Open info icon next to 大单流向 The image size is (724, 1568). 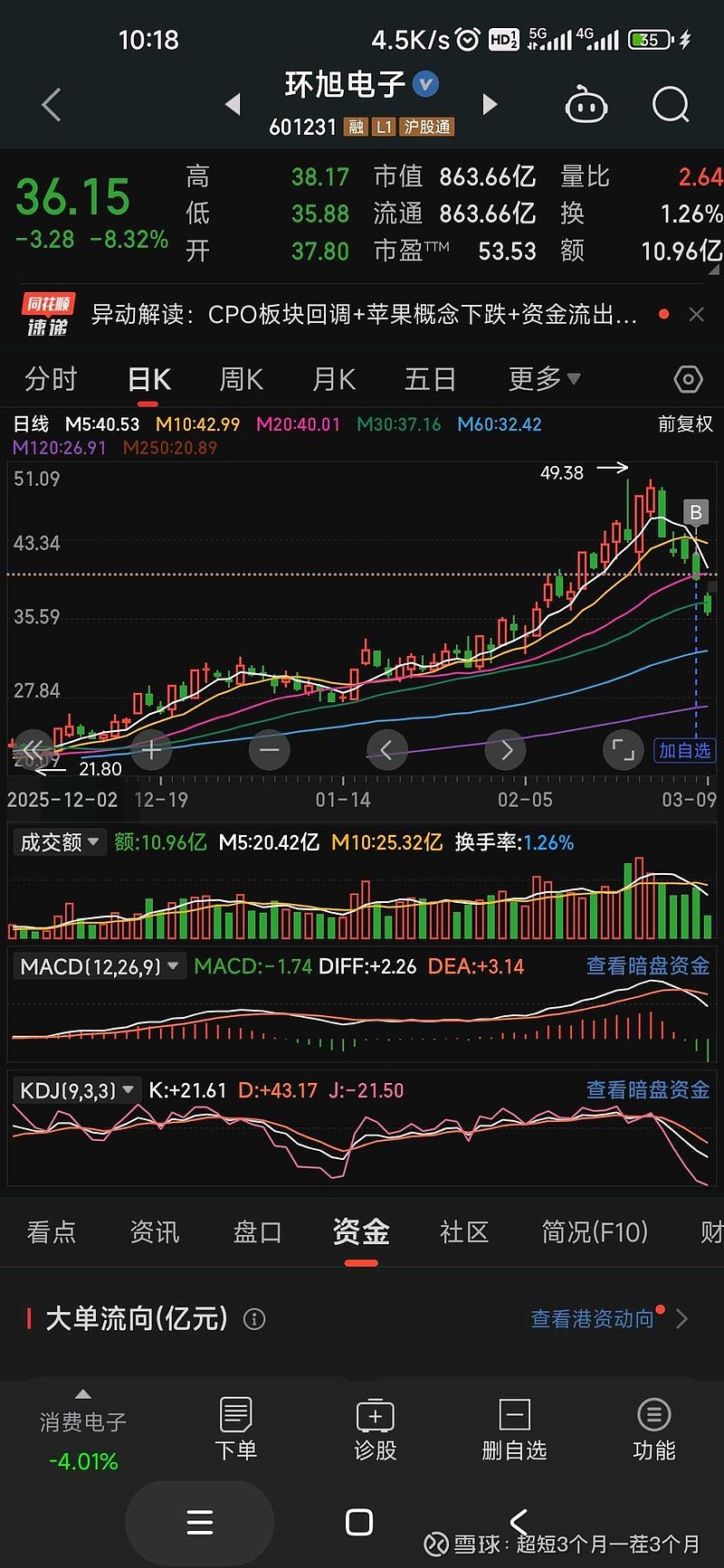pyautogui.click(x=254, y=1319)
